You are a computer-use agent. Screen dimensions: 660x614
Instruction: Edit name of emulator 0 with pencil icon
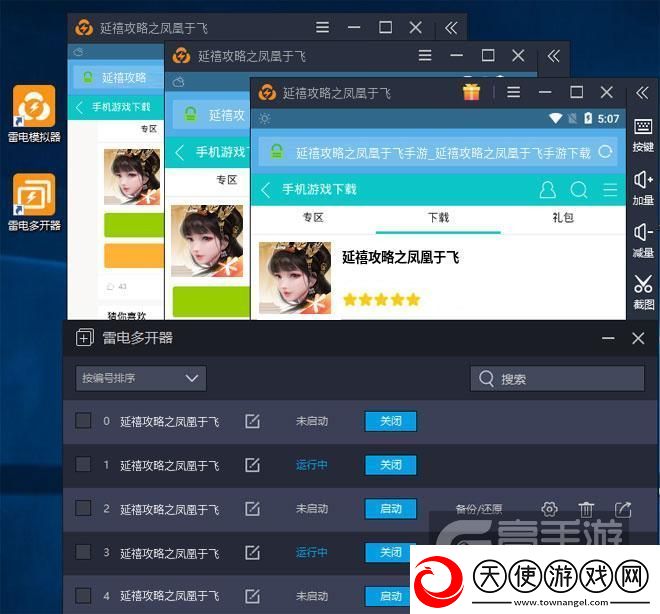tap(252, 421)
